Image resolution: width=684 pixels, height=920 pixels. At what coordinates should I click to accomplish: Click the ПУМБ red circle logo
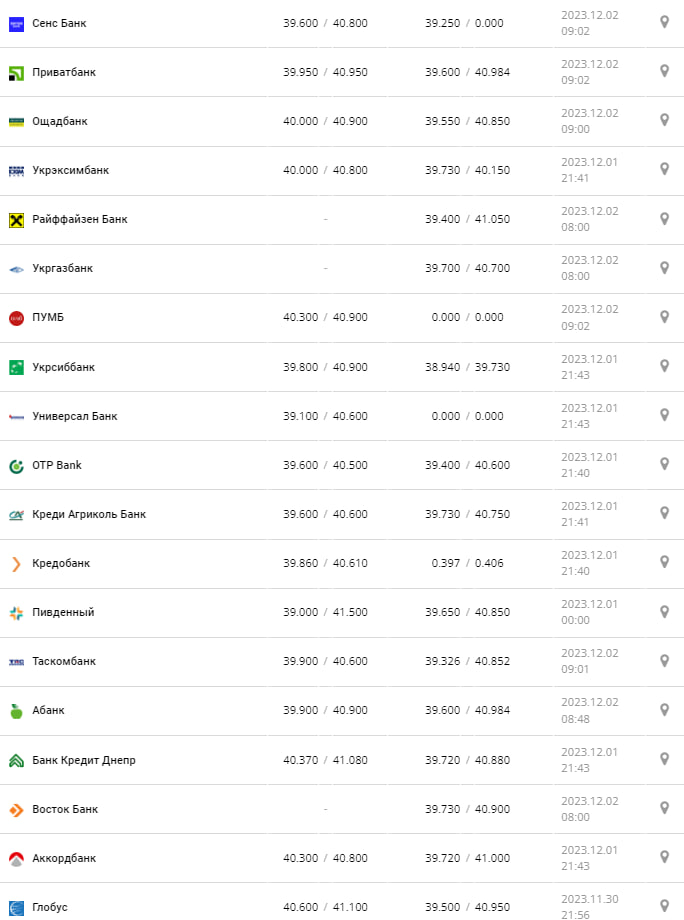(x=16, y=318)
